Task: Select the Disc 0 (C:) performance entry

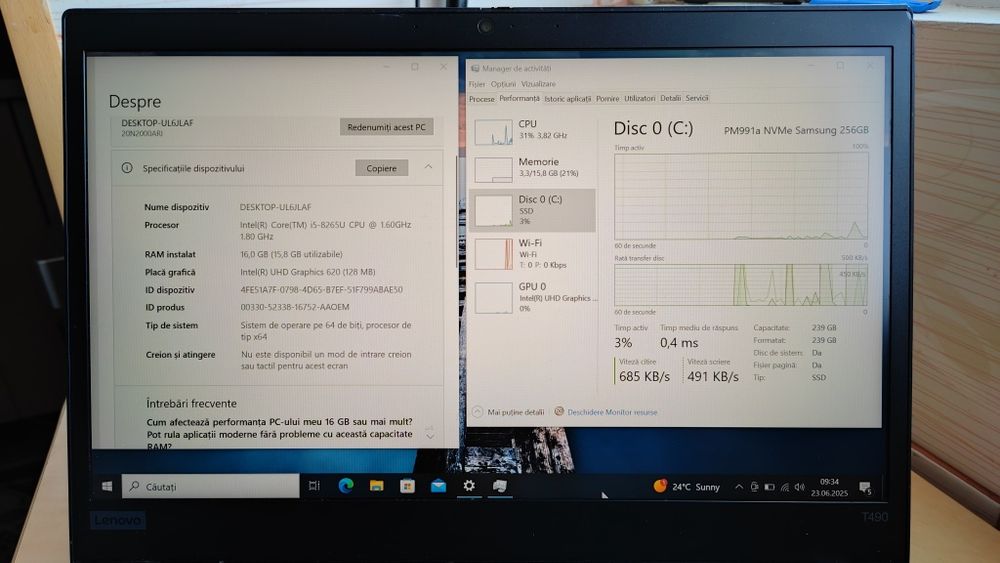Action: [533, 210]
